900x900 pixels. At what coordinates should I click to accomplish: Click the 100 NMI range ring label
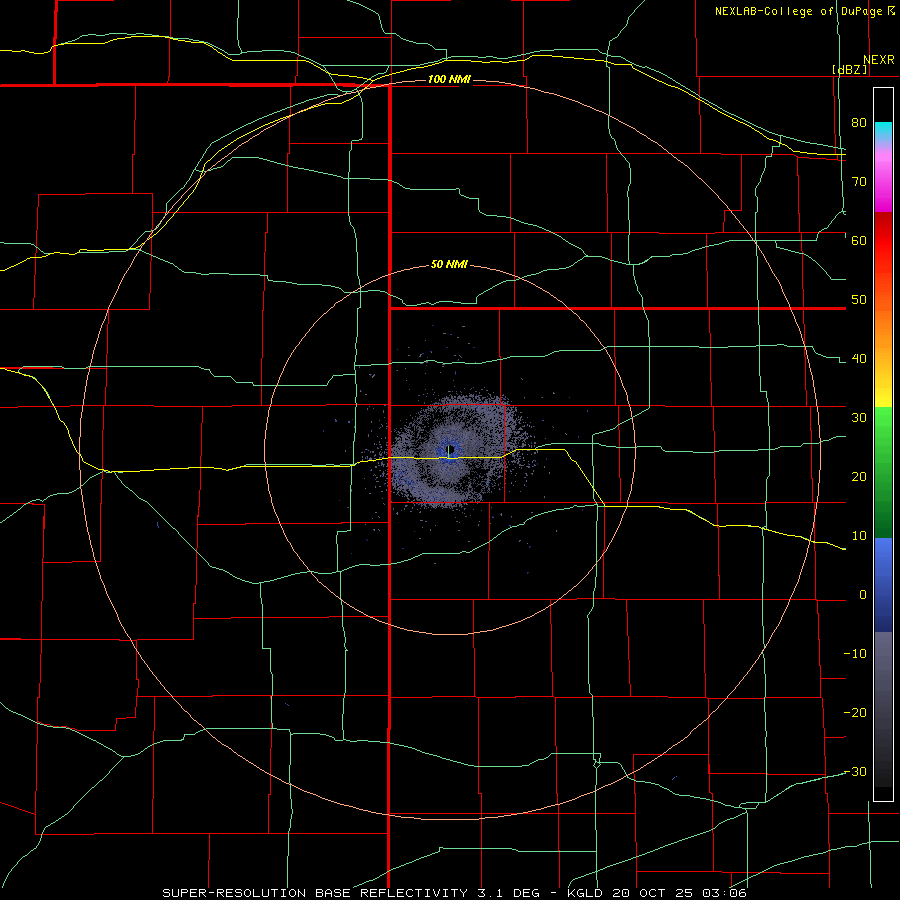click(449, 79)
